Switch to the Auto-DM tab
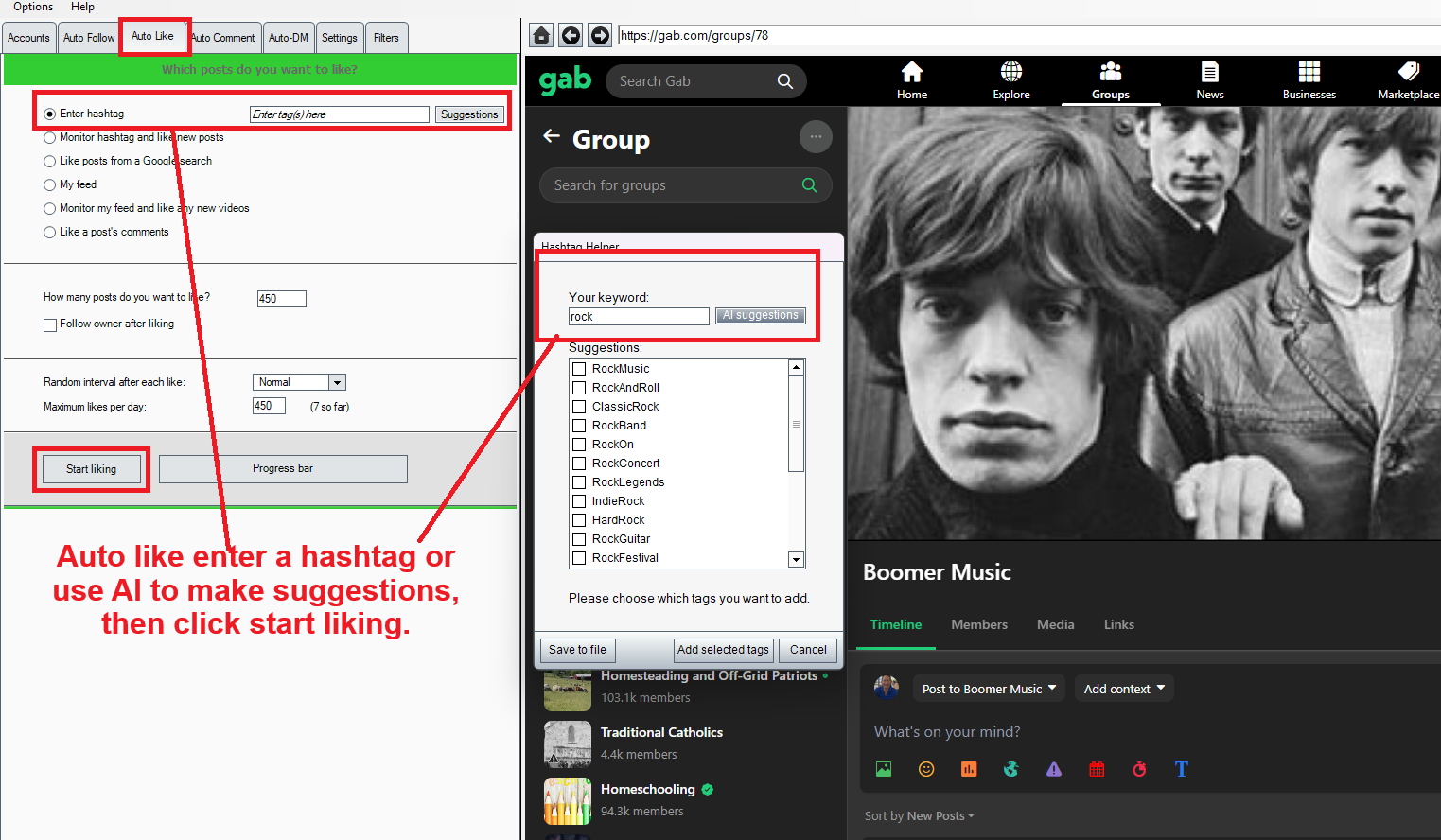The height and width of the screenshot is (840, 1441). pos(289,38)
